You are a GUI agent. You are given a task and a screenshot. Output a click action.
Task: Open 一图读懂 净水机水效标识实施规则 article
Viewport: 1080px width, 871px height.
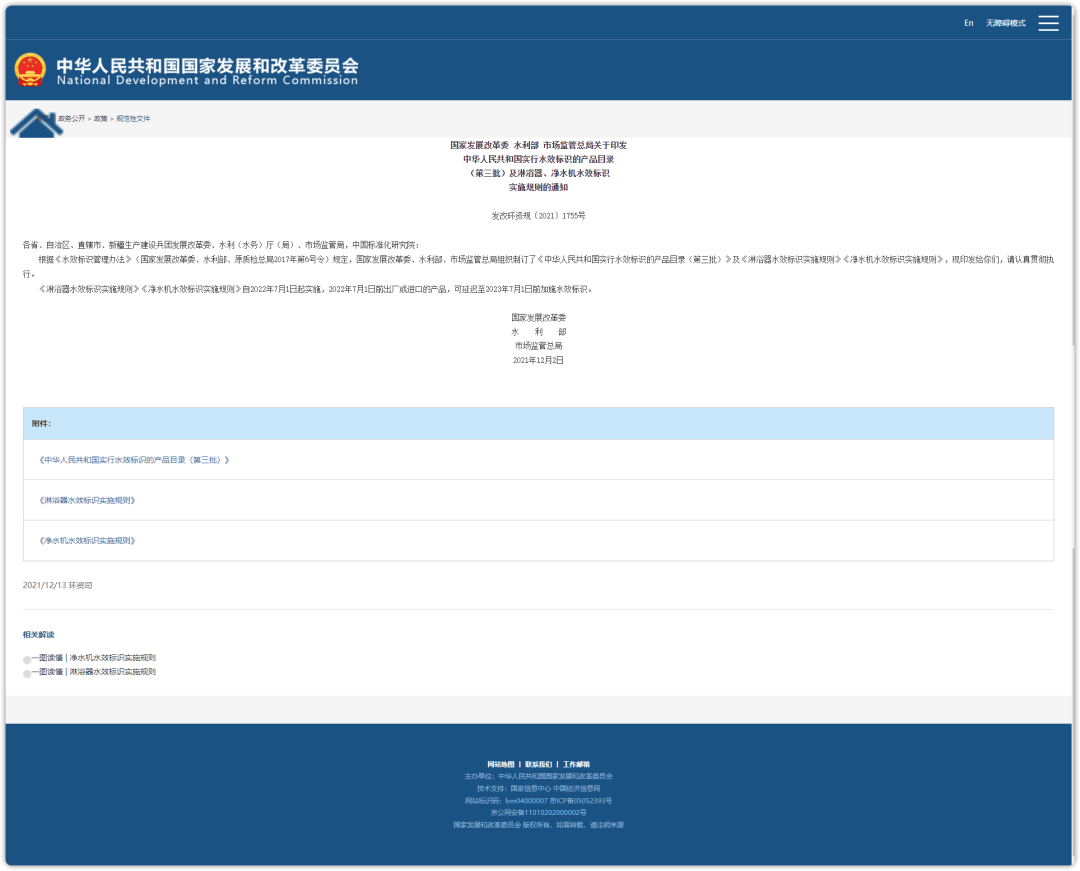(x=94, y=658)
